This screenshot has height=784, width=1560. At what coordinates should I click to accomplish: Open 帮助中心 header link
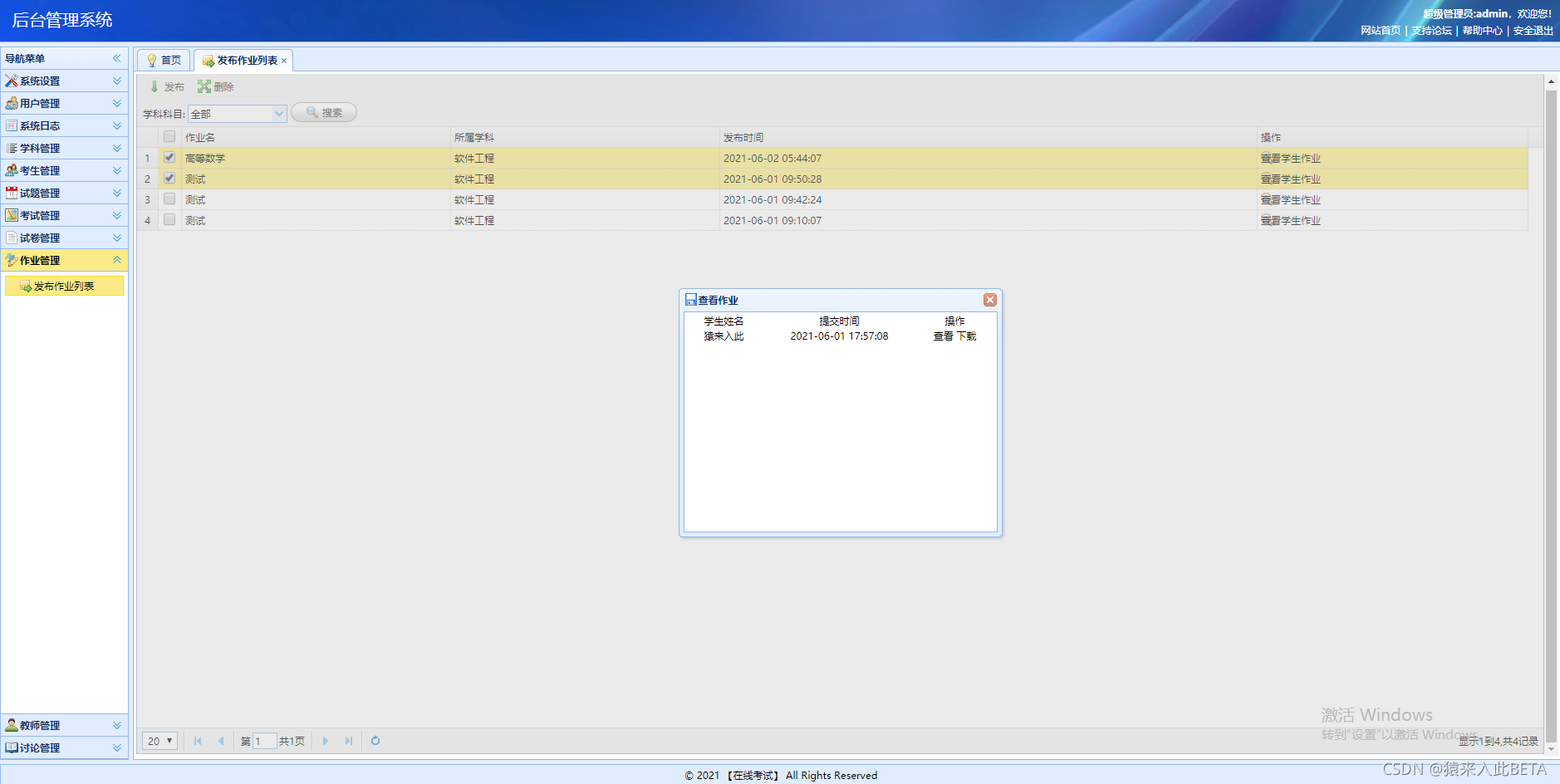click(1483, 31)
